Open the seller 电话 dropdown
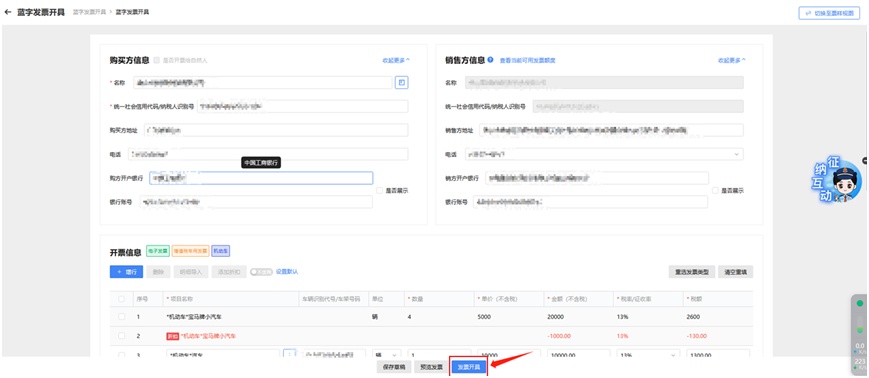 604,154
